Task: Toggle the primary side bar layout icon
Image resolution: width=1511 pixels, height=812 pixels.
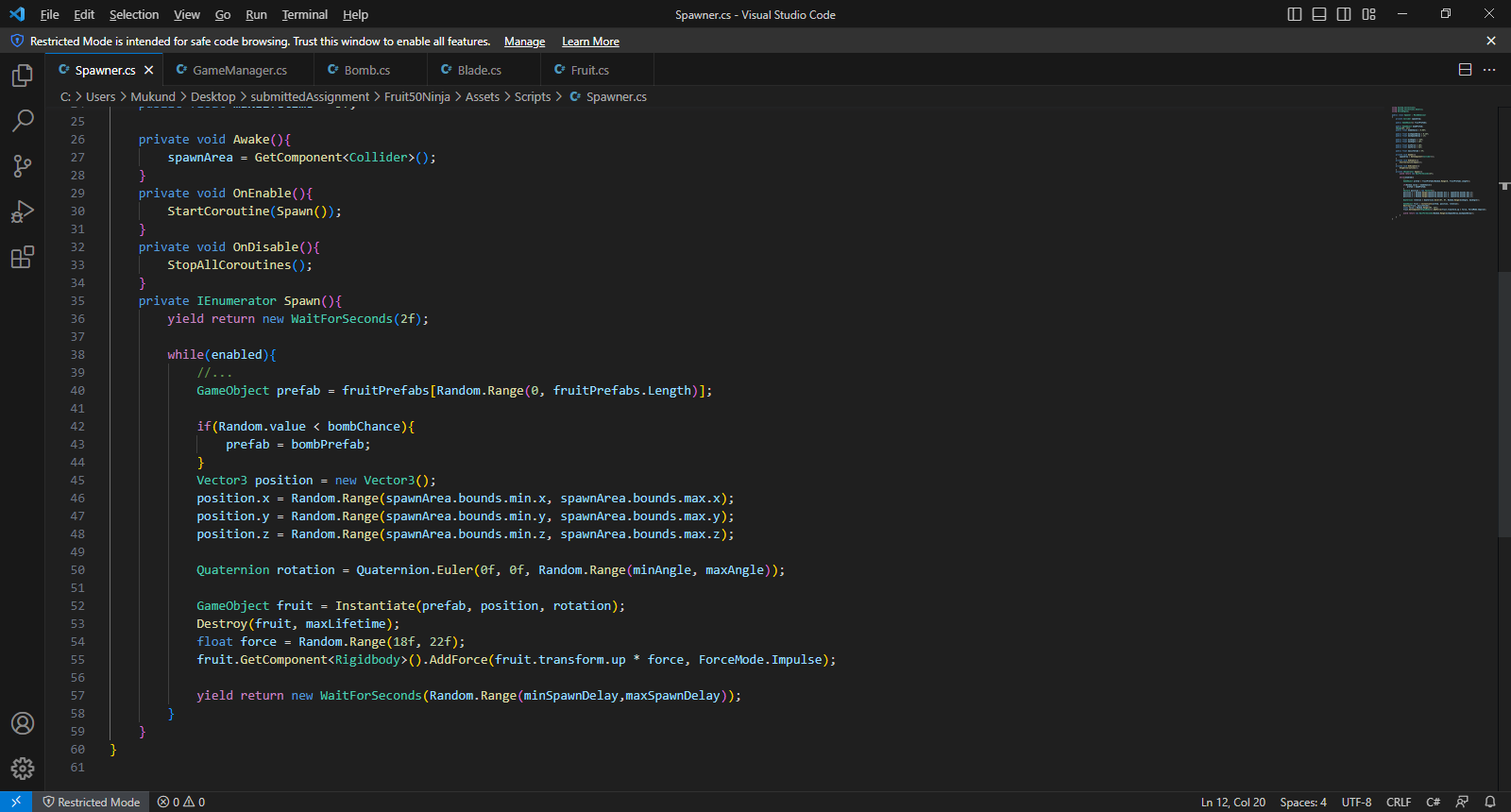Action: point(1295,14)
